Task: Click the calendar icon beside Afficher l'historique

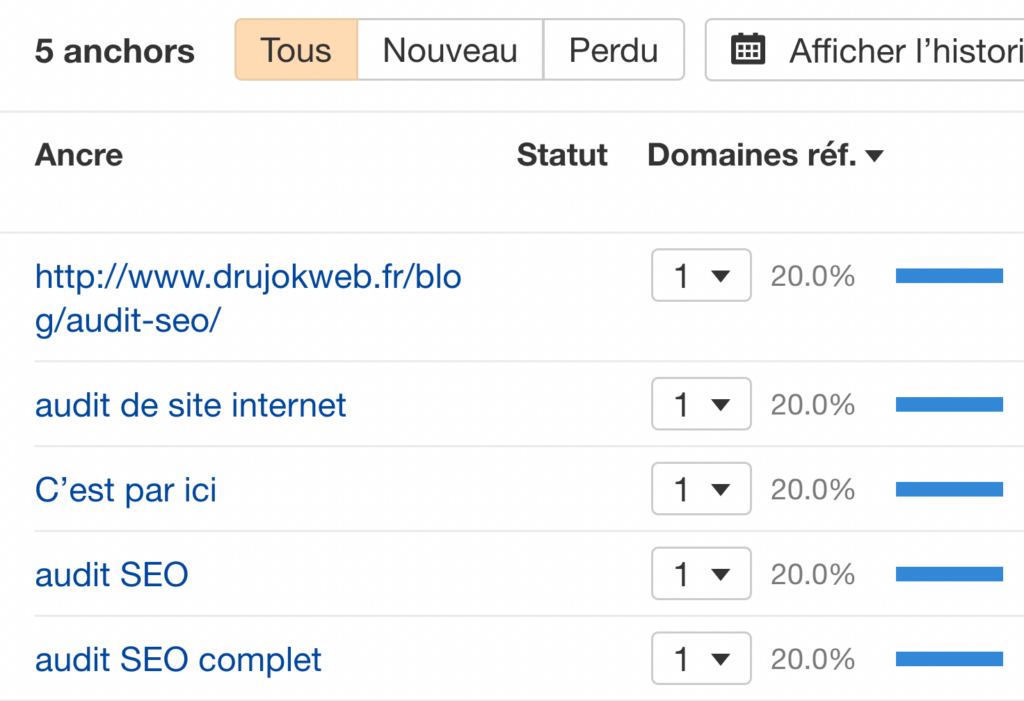Action: pyautogui.click(x=748, y=50)
